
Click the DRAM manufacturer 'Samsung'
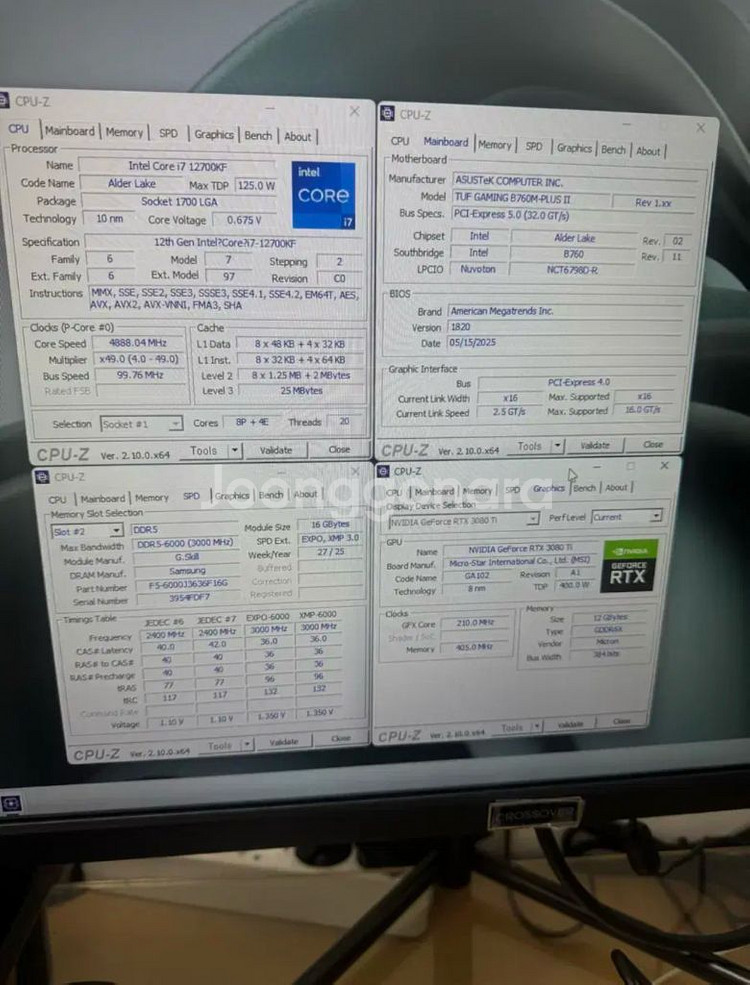[x=187, y=570]
